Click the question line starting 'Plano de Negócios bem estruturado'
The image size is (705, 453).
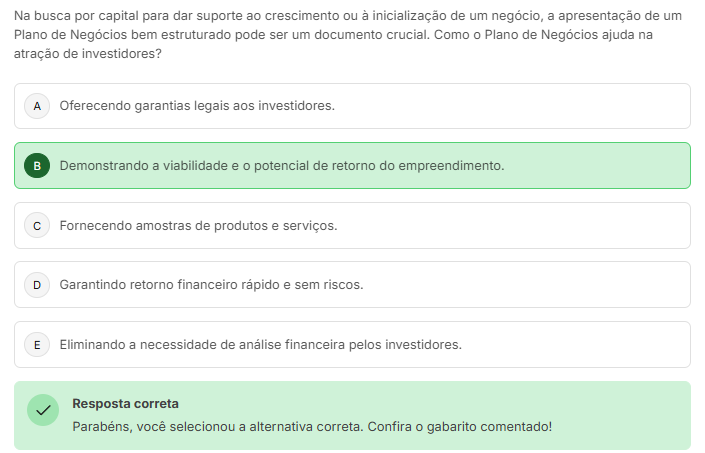tap(333, 35)
